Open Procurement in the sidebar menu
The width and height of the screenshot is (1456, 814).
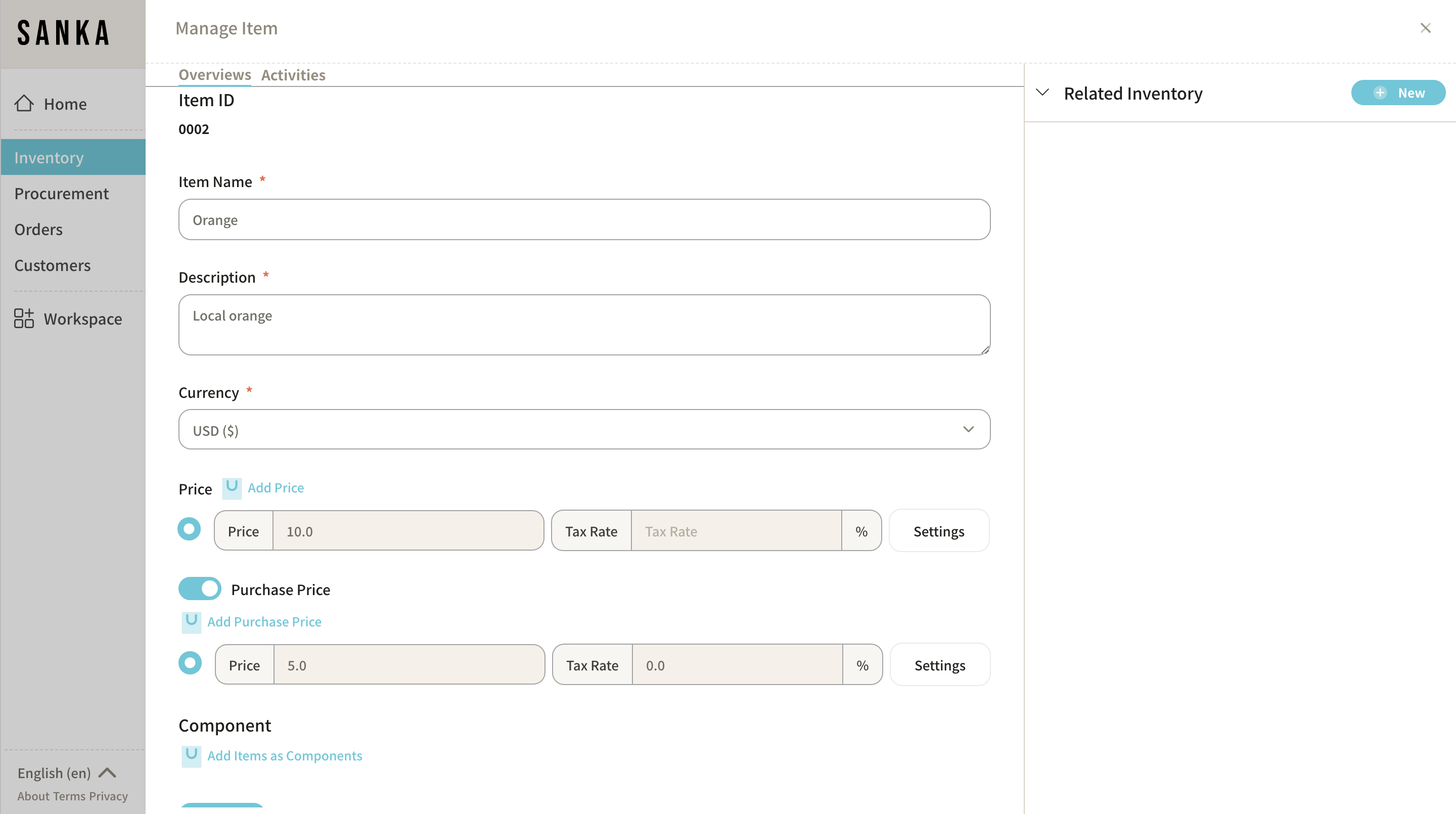[61, 193]
